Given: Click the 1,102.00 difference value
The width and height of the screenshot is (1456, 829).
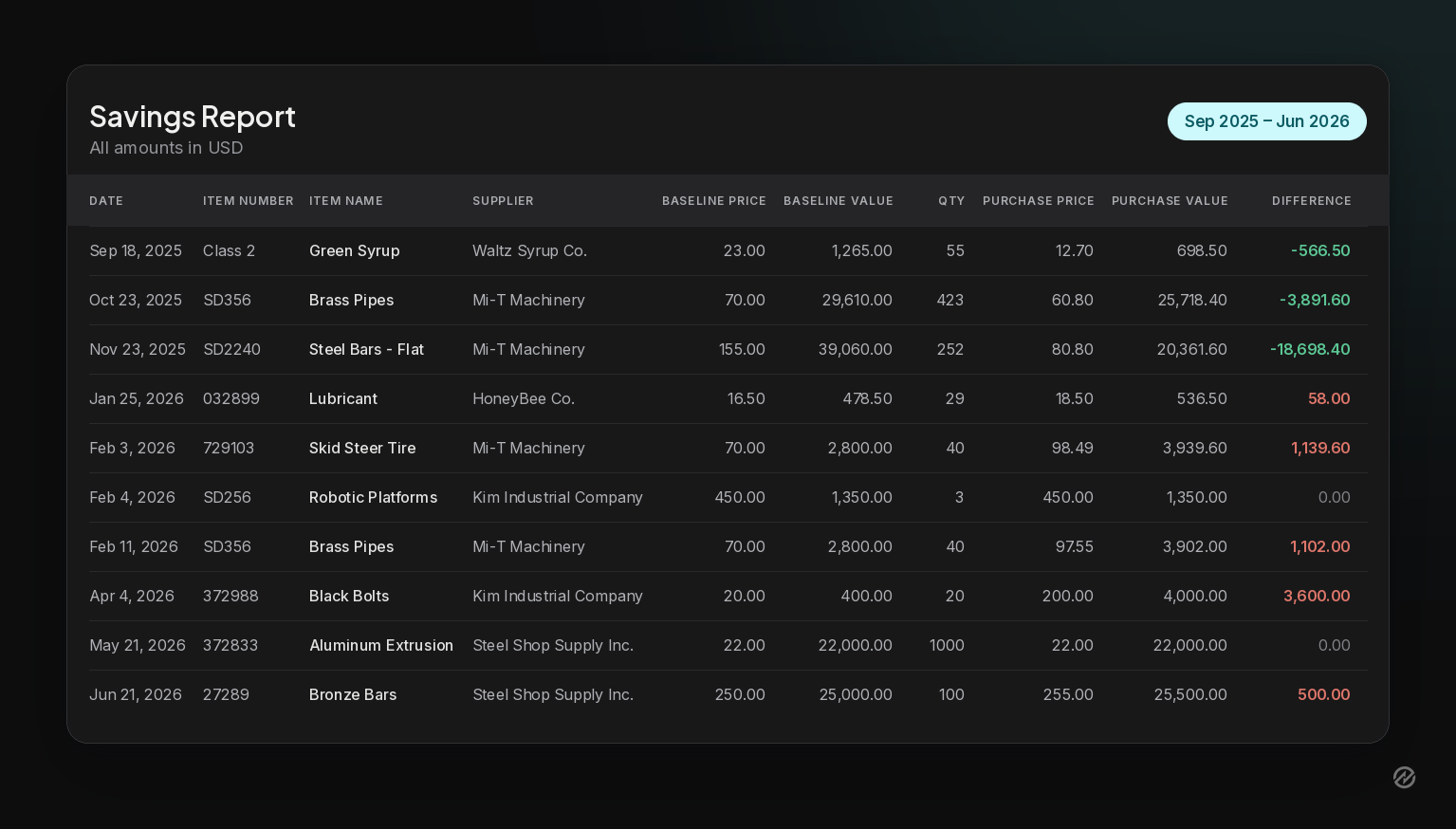Looking at the screenshot, I should [x=1320, y=546].
